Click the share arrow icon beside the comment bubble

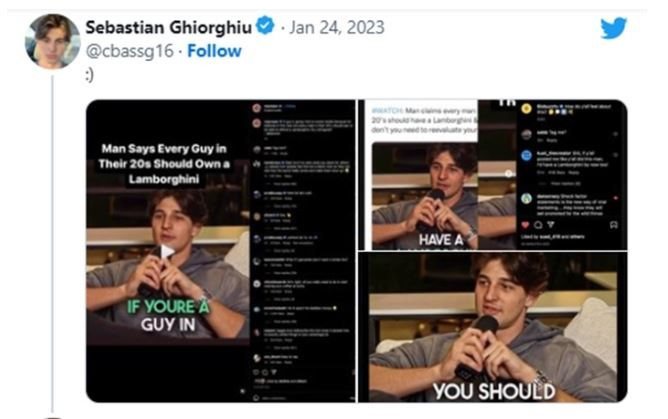coord(551,224)
